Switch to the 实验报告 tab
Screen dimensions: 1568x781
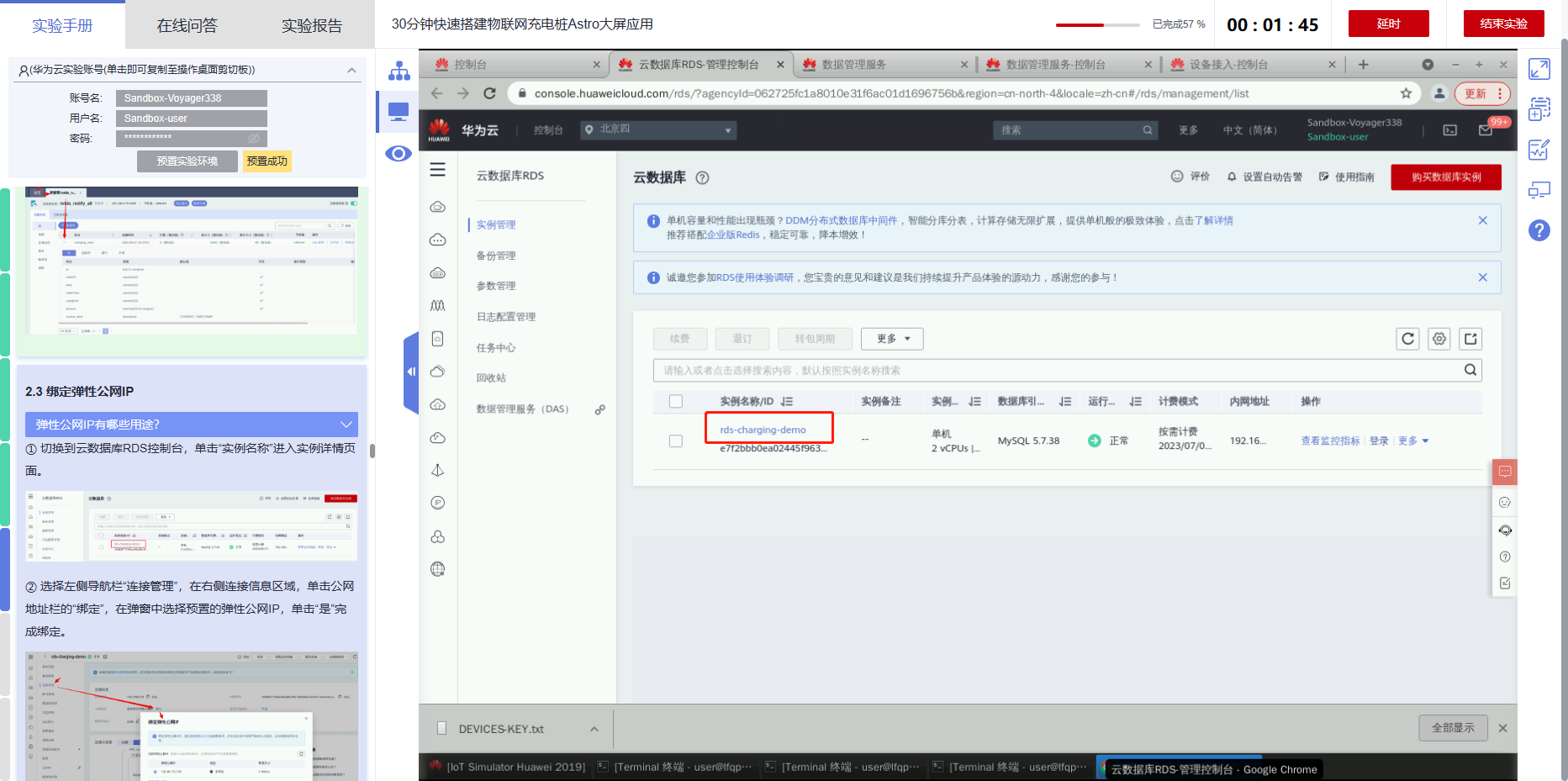point(312,26)
